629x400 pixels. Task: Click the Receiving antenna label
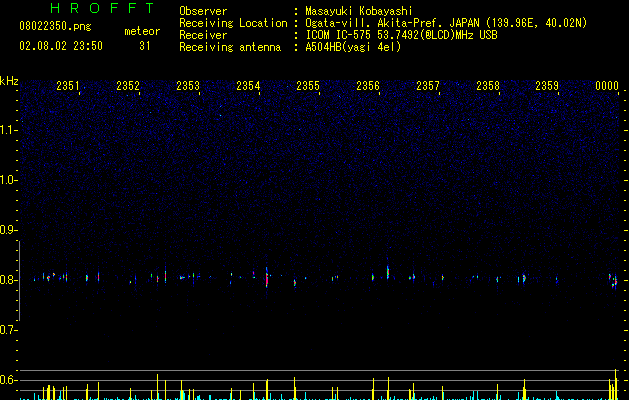230,47
